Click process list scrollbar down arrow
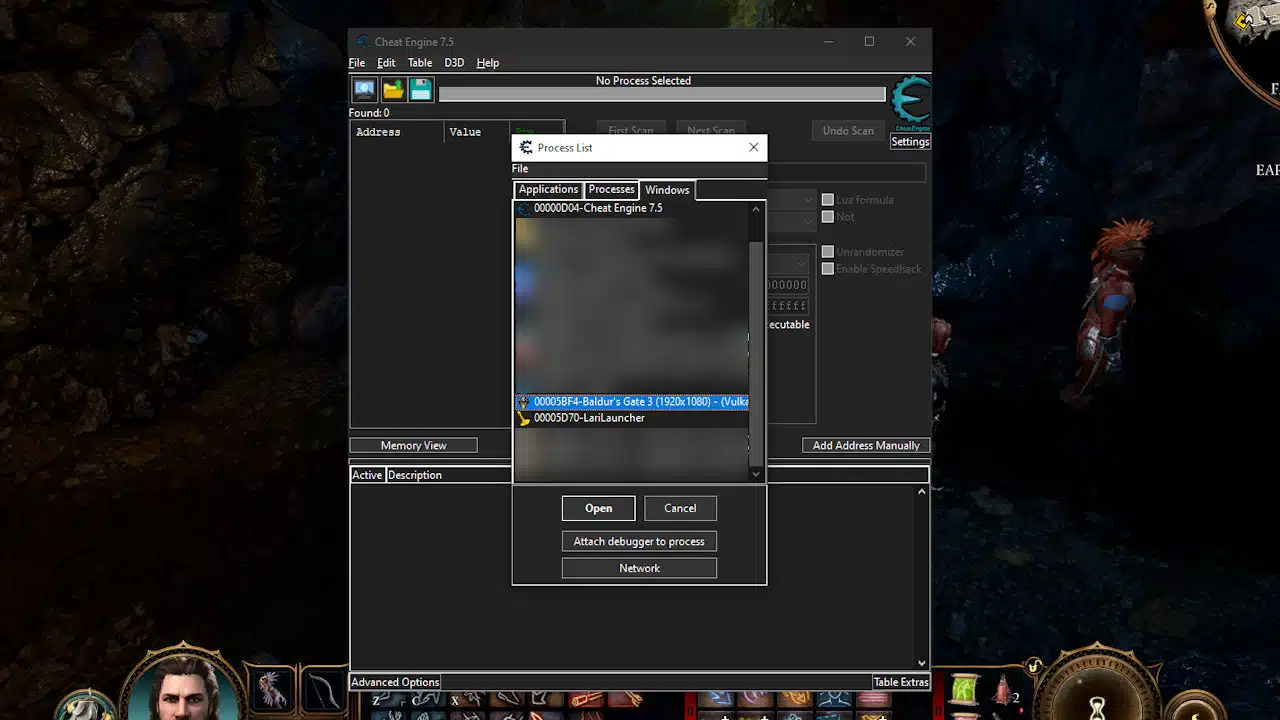Screen dimensions: 1280x720 (x=756, y=474)
